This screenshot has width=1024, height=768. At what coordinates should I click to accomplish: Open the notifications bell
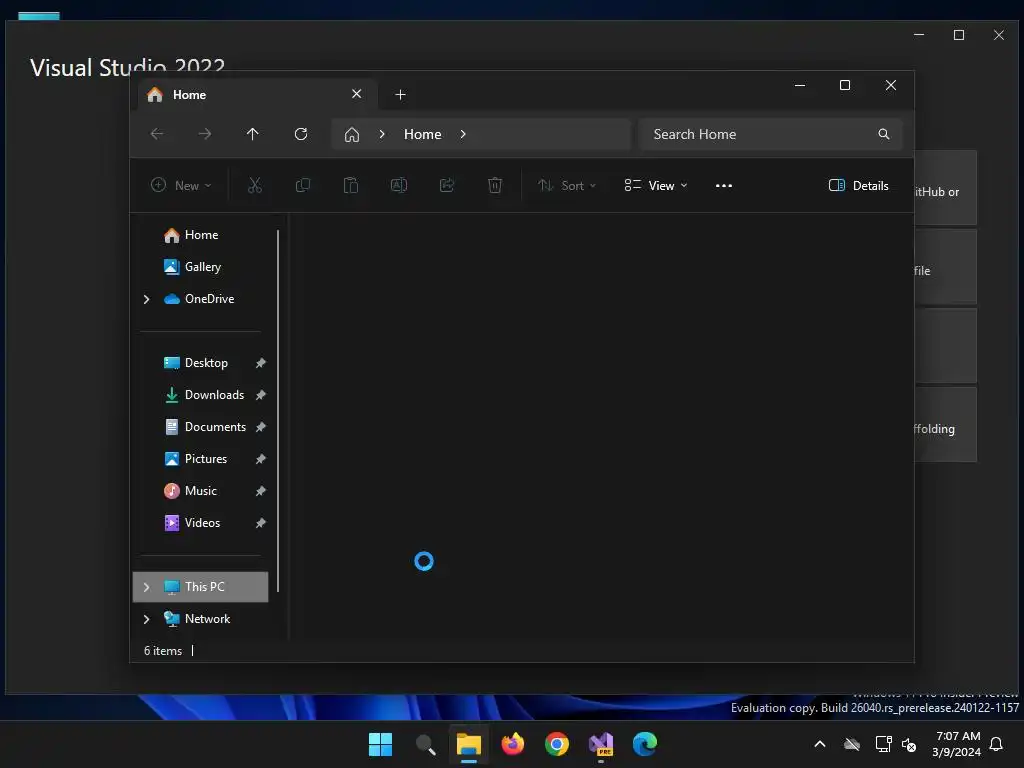click(x=997, y=744)
